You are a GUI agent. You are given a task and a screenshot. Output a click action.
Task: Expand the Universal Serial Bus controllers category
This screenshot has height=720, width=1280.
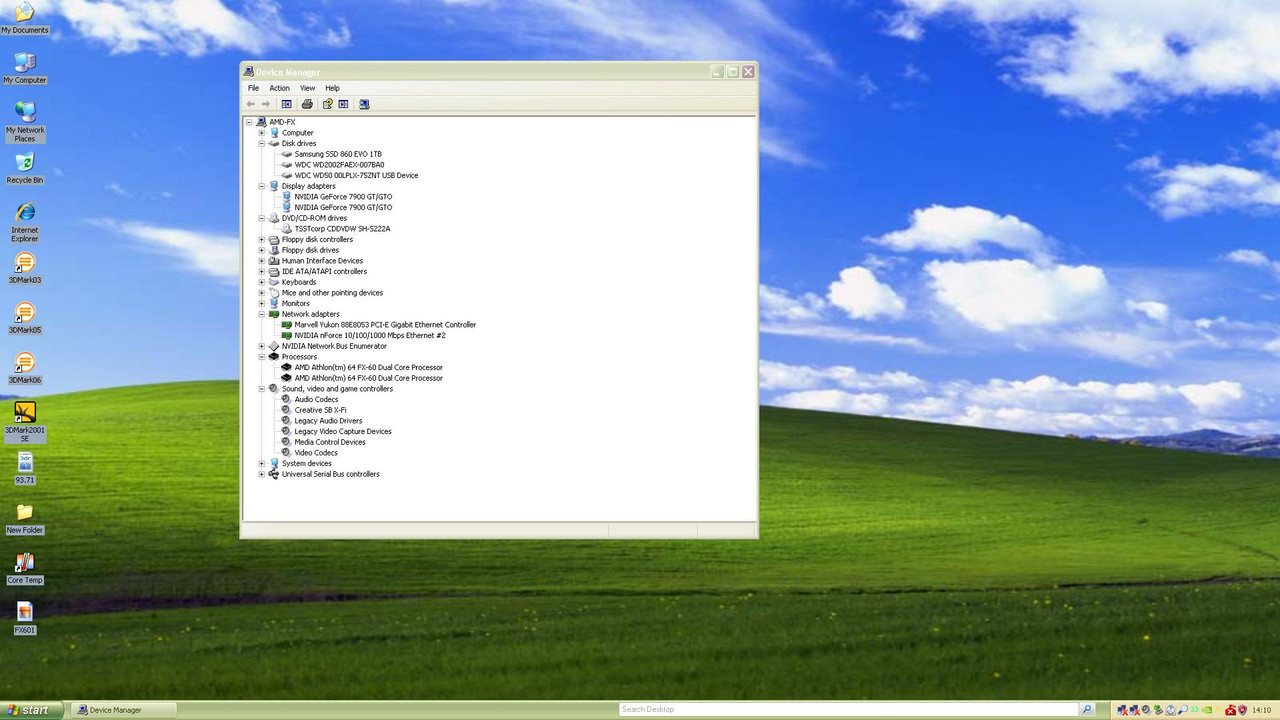click(x=262, y=474)
